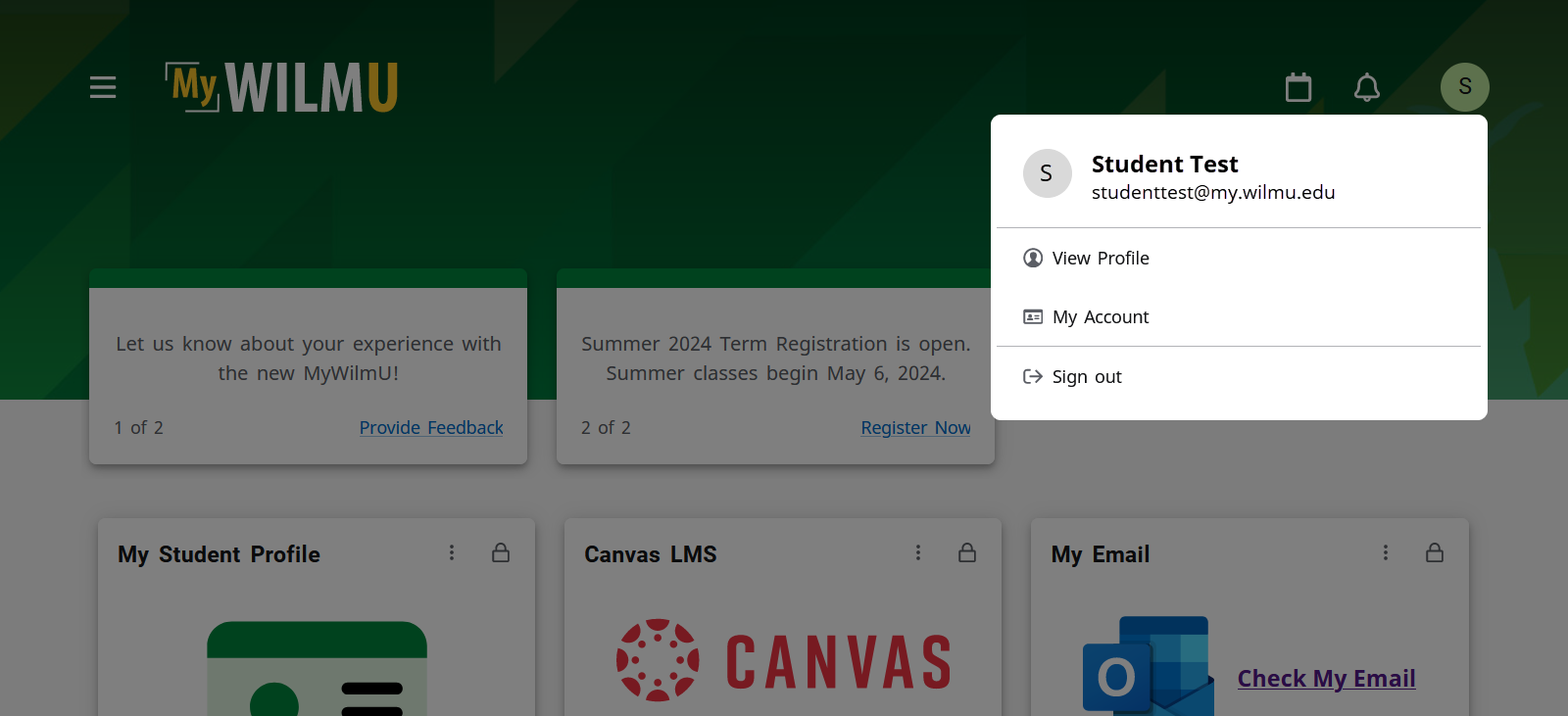Click the Summer 2024 registration announcement text
This screenshot has width=1568, height=716.
(x=776, y=358)
